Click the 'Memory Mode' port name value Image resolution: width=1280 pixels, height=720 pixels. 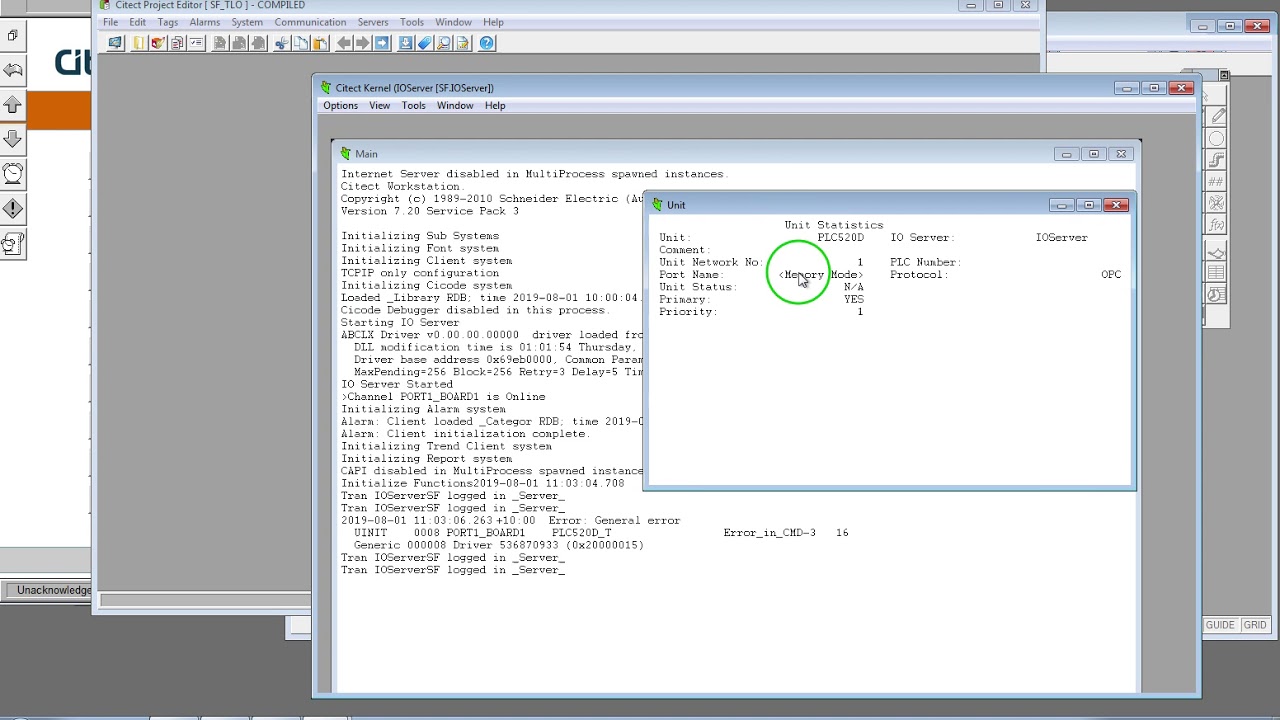[821, 275]
